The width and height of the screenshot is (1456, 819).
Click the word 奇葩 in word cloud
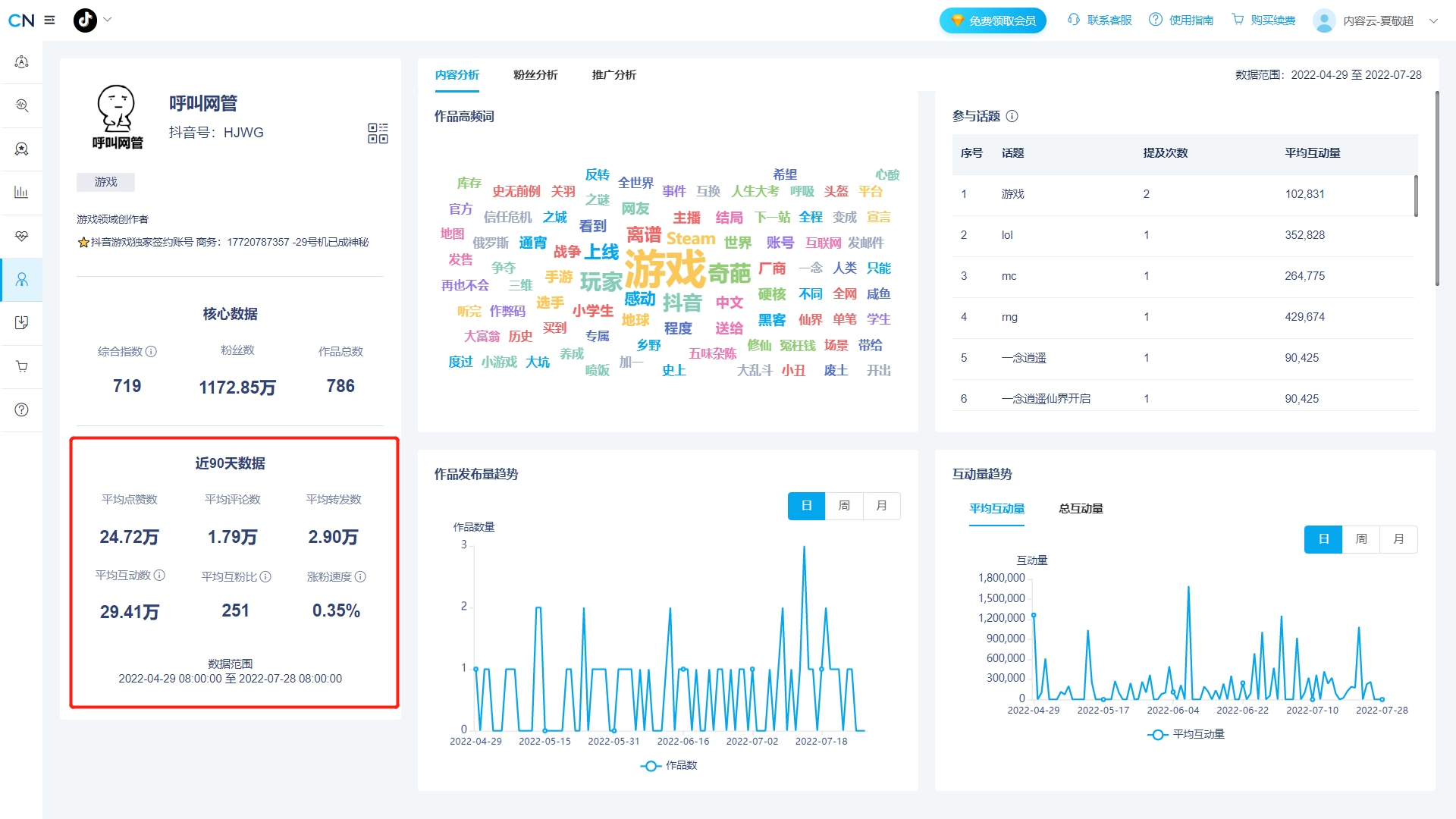point(730,273)
